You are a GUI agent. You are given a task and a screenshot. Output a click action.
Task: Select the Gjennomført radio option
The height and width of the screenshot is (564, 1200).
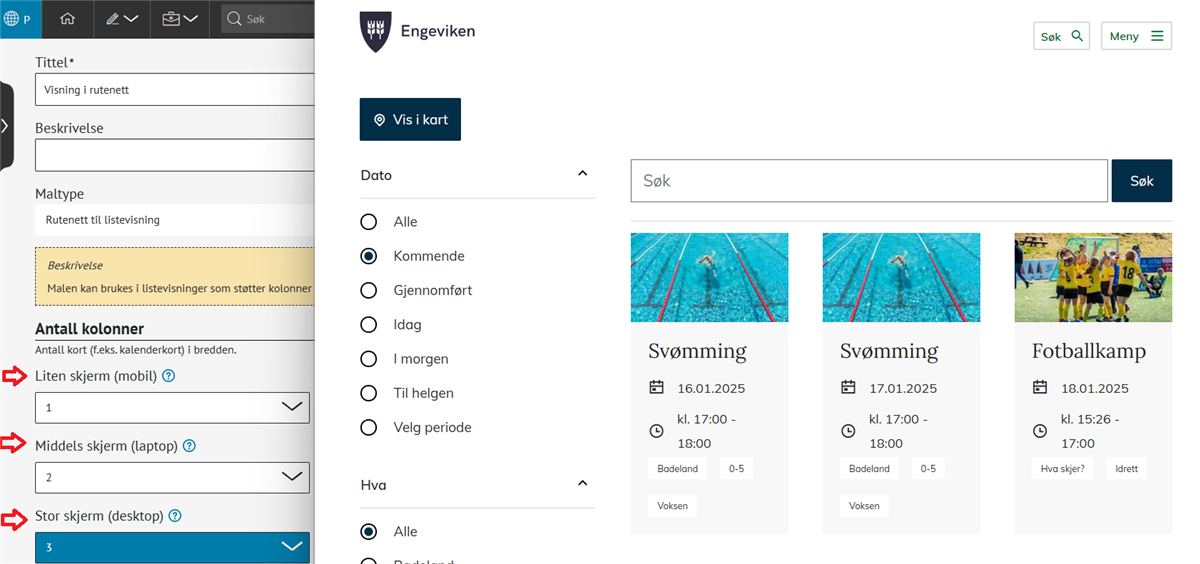tap(369, 290)
